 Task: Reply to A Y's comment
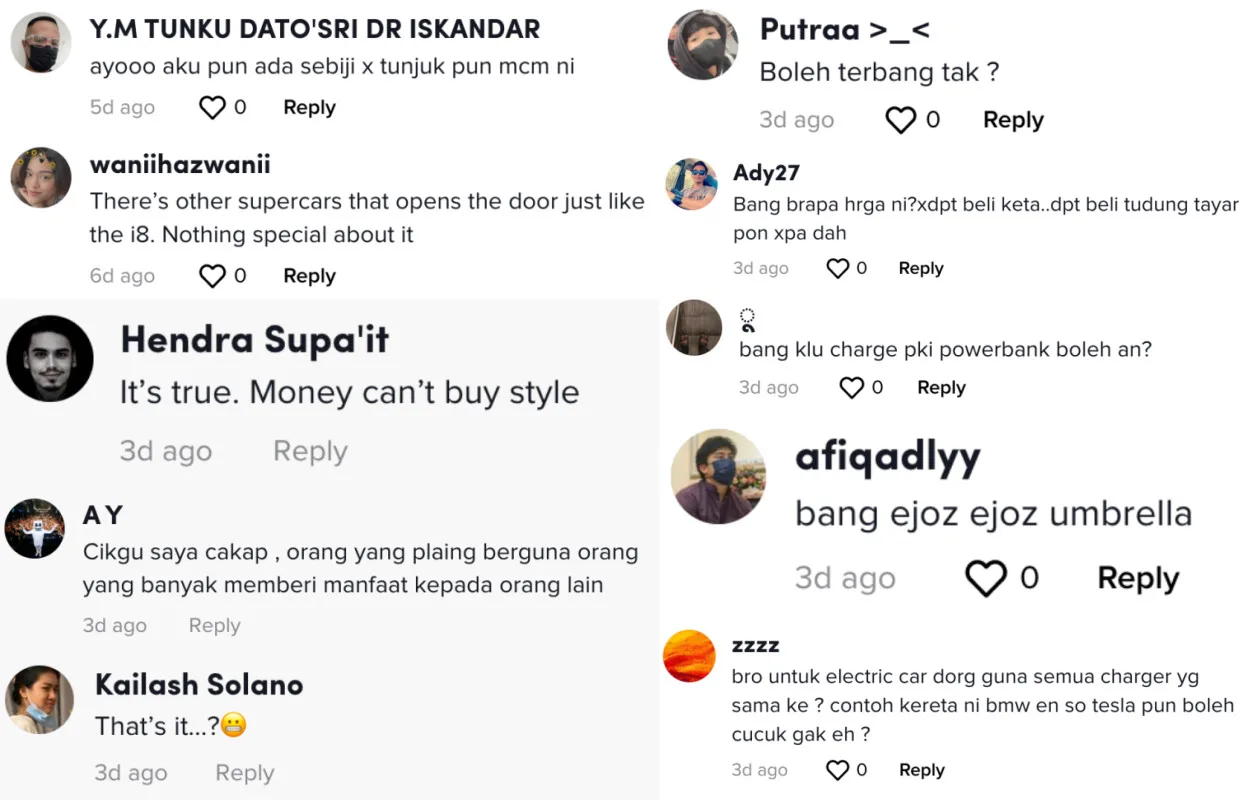(x=215, y=626)
